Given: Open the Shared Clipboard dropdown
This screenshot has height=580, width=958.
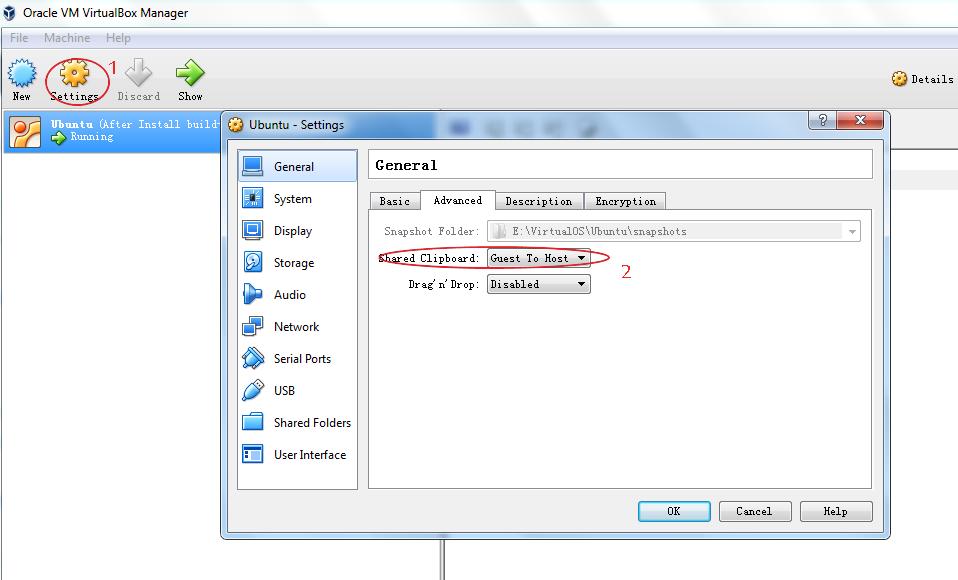Looking at the screenshot, I should (x=538, y=258).
